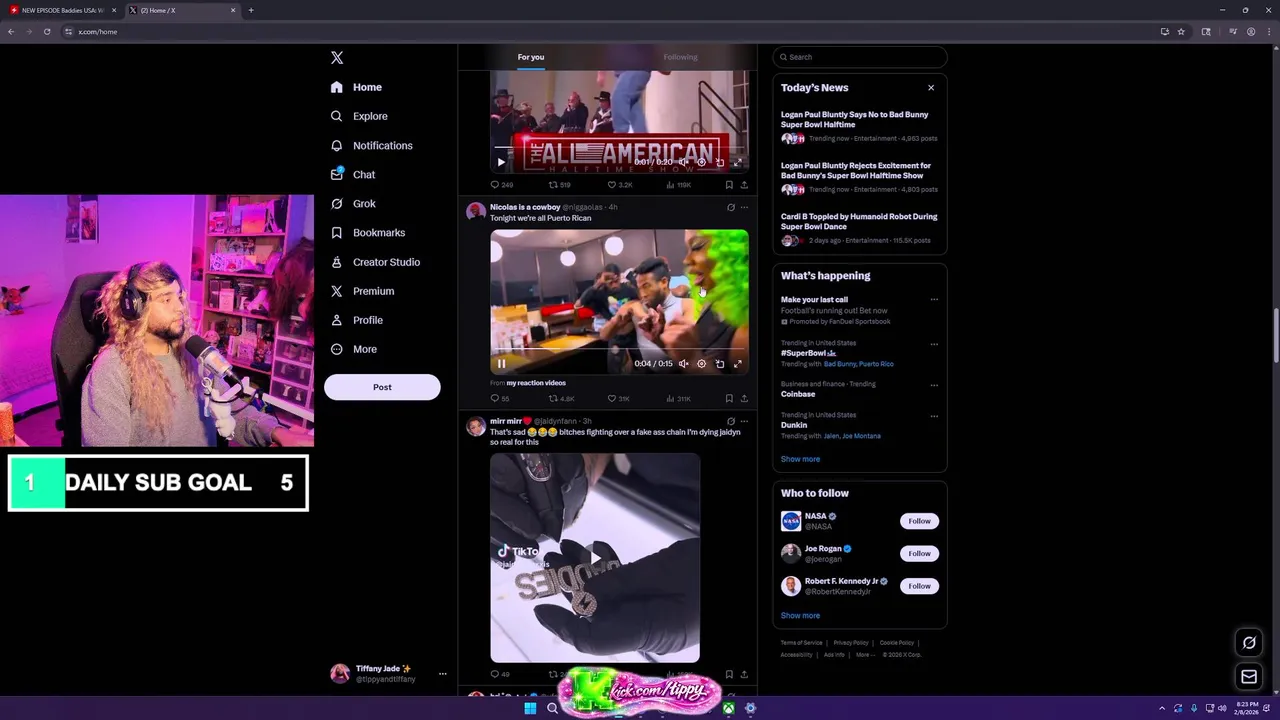This screenshot has height=720, width=1280.
Task: Open Chat in the sidebar
Action: click(353, 174)
